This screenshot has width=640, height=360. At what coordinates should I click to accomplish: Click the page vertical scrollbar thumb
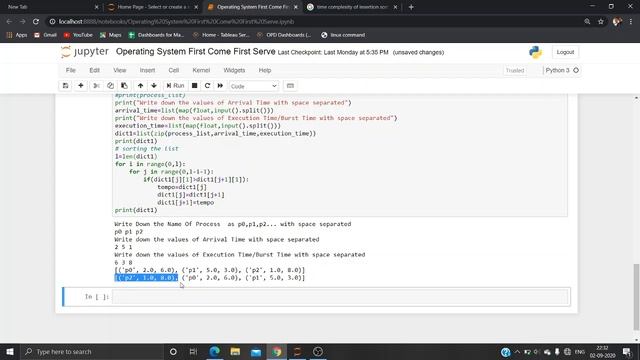(x=636, y=296)
